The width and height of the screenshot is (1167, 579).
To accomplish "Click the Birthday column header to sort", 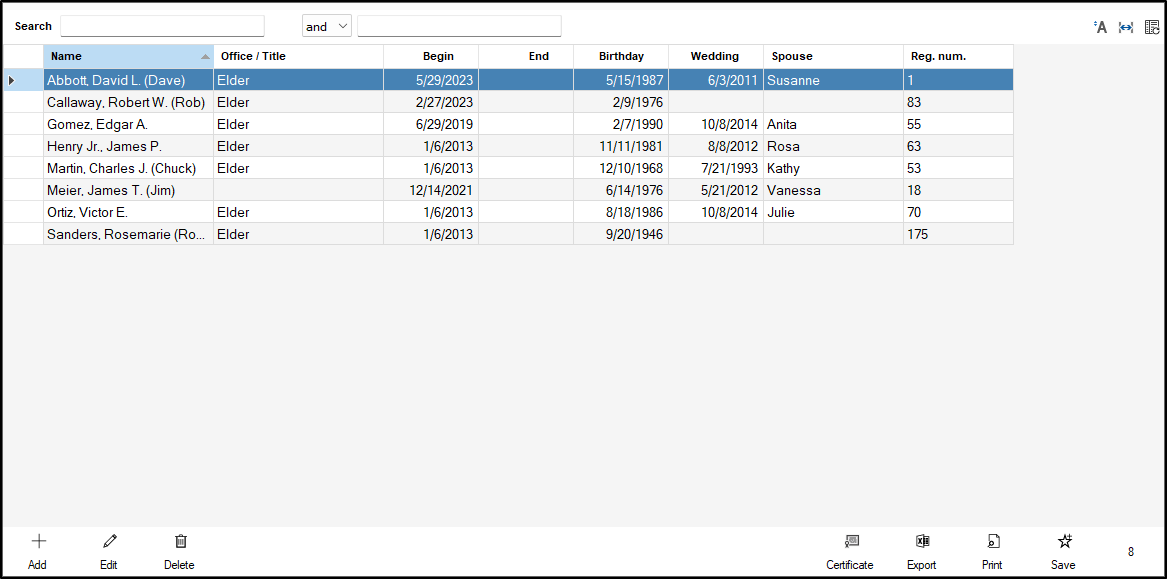I will 621,57.
